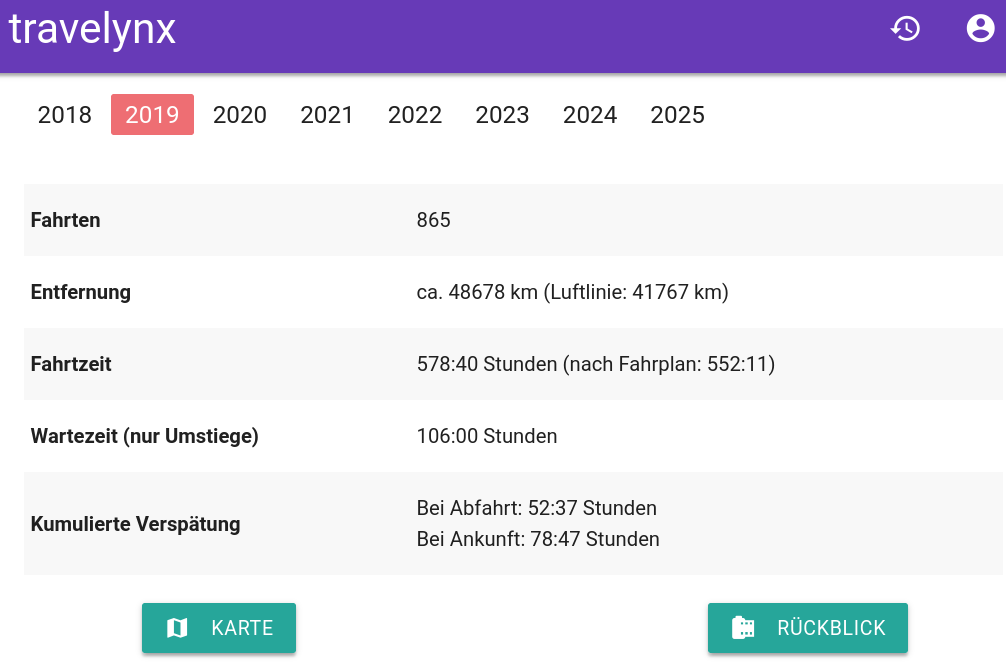Viewport: 1006px width, 666px height.
Task: Click the Fahrten count value 865
Action: [434, 220]
